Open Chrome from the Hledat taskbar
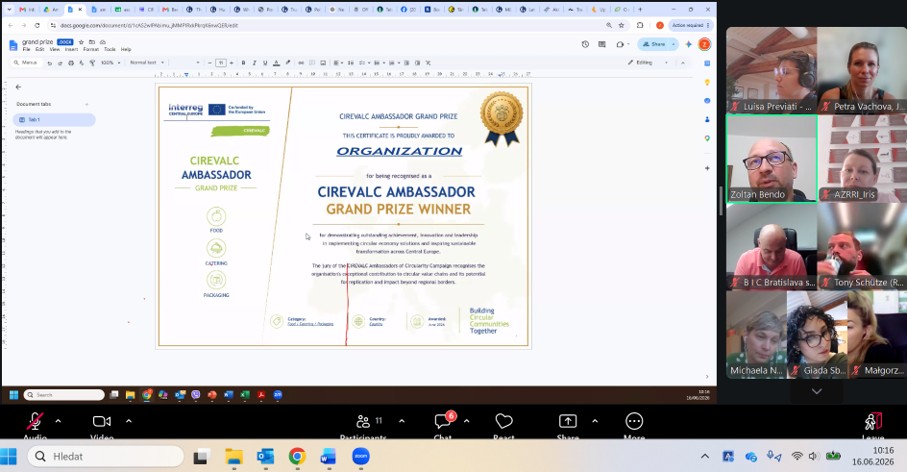The height and width of the screenshot is (472, 907). coord(297,456)
